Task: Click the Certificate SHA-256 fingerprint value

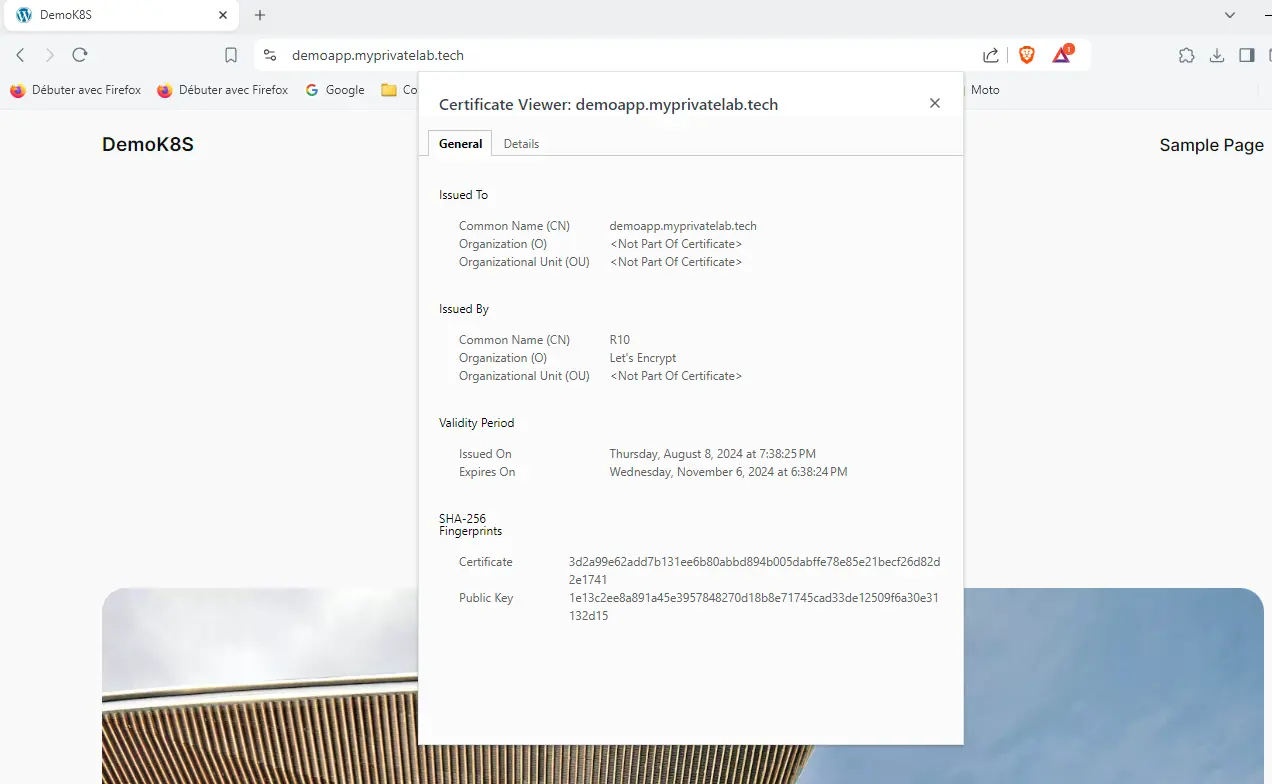Action: pyautogui.click(x=755, y=571)
